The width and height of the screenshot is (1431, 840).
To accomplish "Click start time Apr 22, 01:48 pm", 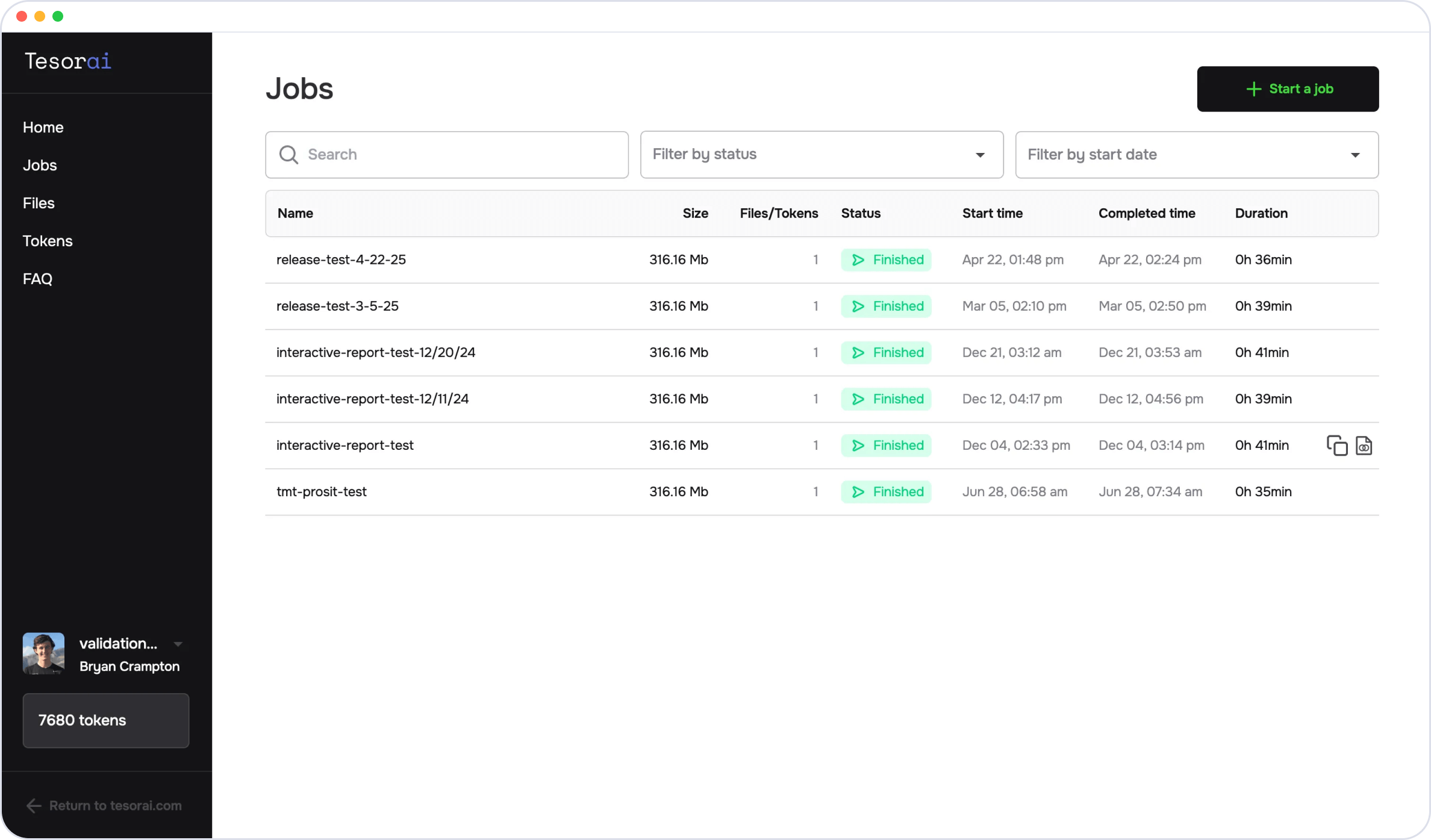I will coord(1013,260).
